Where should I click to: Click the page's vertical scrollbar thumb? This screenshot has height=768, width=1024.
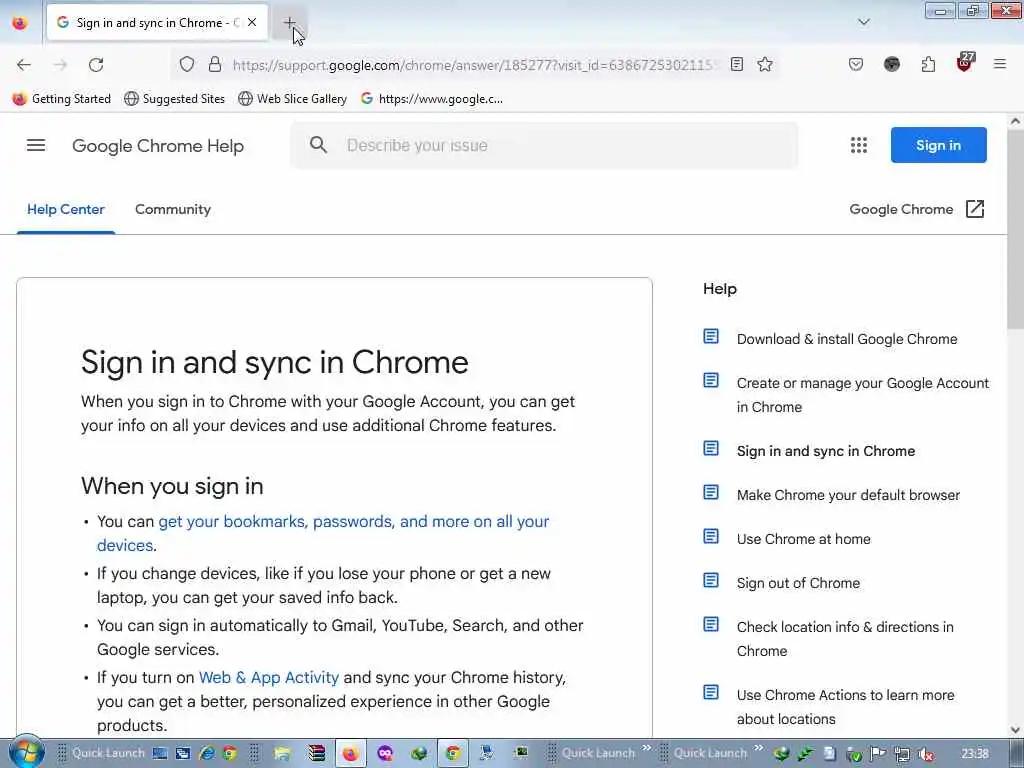[1015, 230]
